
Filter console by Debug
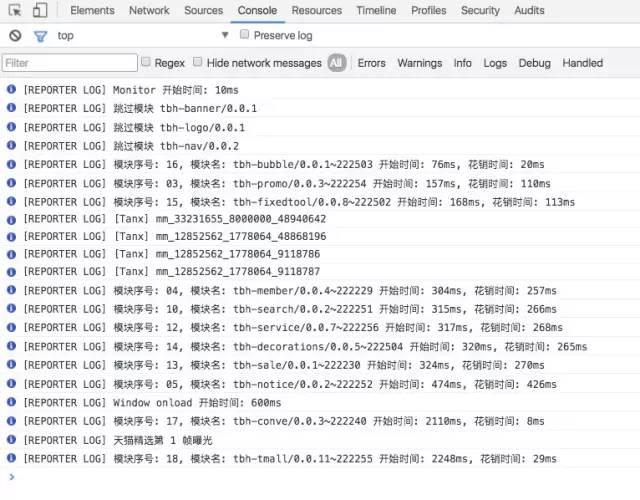tap(534, 63)
